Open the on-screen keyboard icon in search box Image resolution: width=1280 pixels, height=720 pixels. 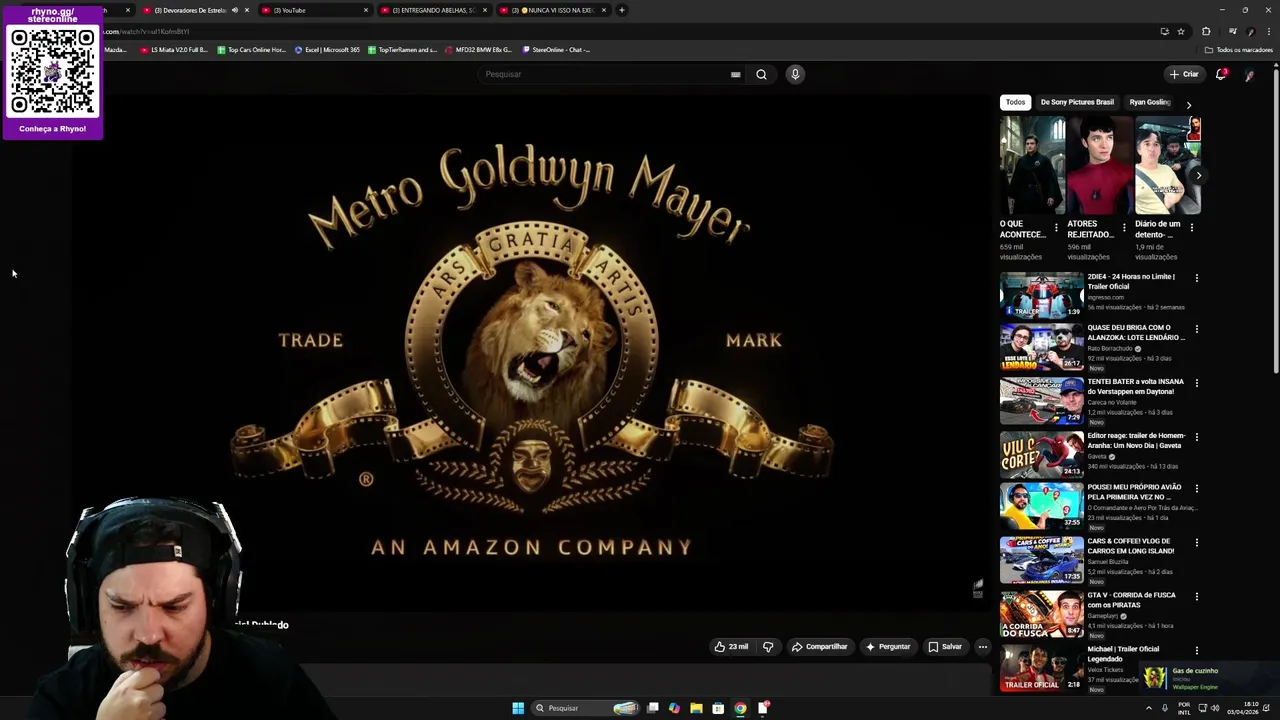pos(735,74)
